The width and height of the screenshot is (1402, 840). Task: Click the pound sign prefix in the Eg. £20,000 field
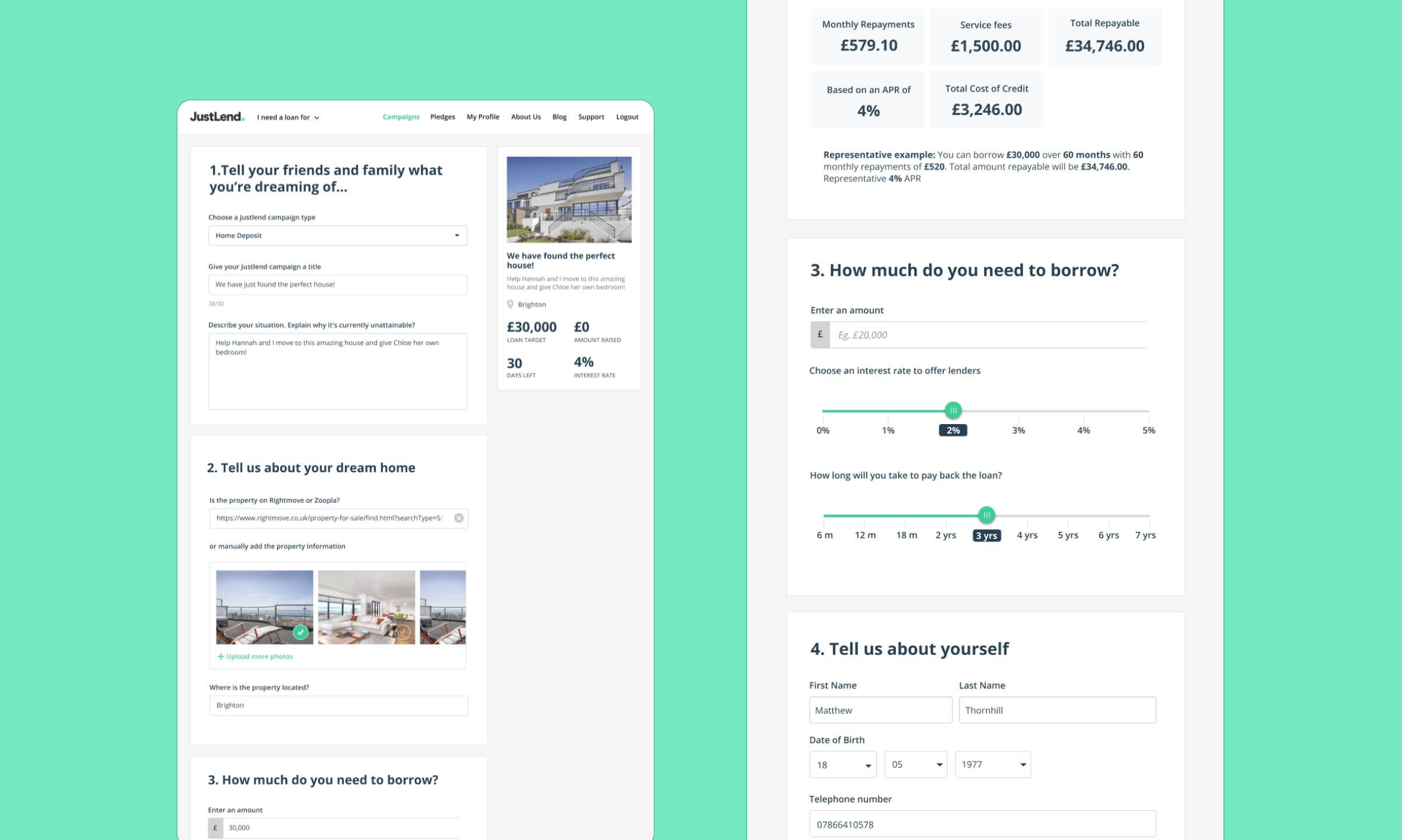tap(820, 335)
